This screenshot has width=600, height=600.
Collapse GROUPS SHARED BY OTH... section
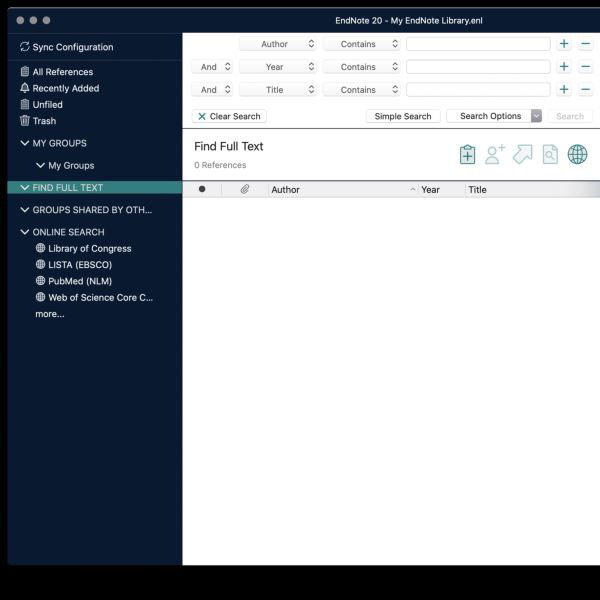point(24,210)
